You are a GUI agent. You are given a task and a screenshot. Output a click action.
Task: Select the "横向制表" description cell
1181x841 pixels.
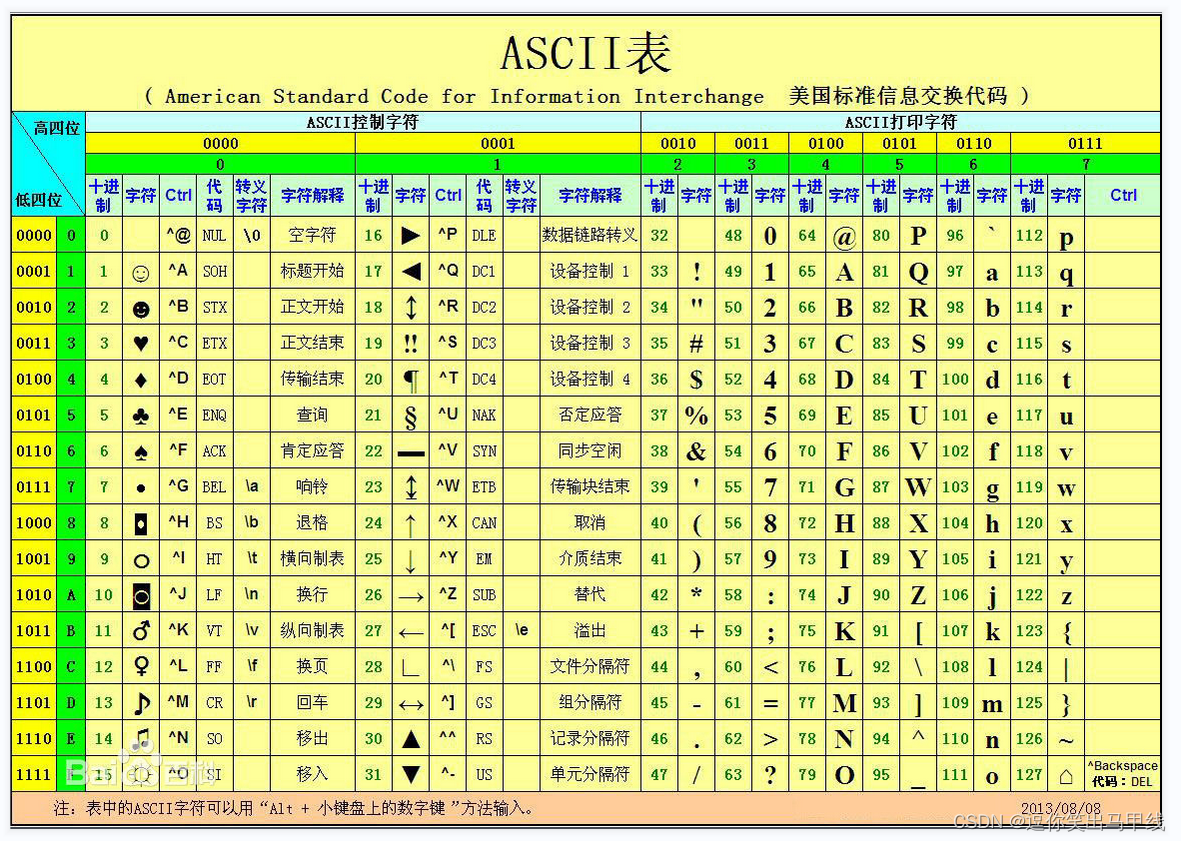tap(312, 559)
